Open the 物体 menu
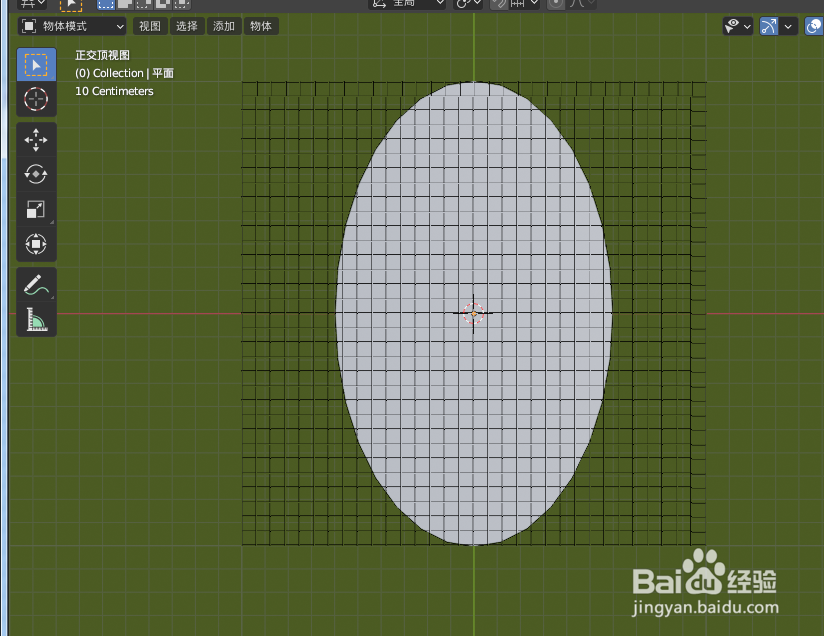Viewport: 824px width, 636px height. [x=260, y=26]
